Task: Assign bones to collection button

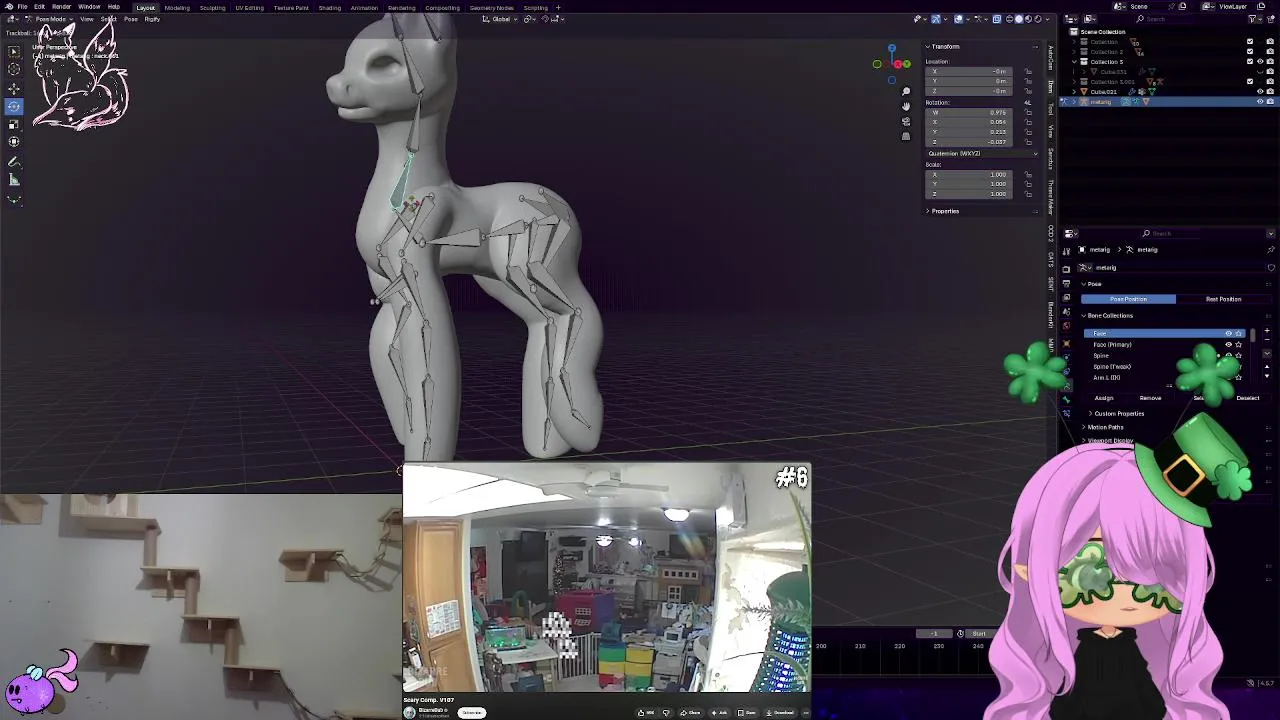Action: [x=1104, y=398]
